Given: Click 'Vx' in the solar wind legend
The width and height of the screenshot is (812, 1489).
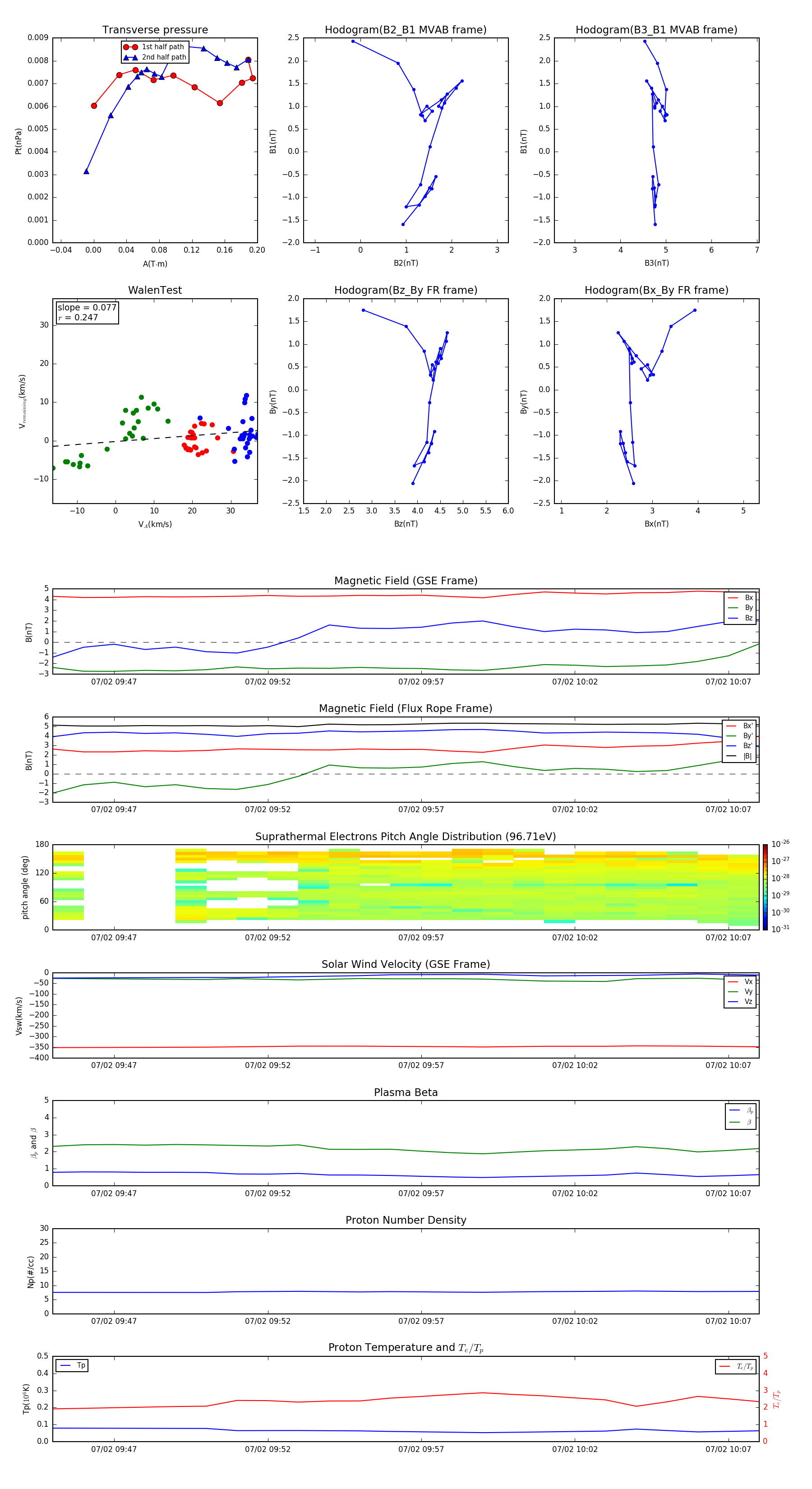Looking at the screenshot, I should (748, 982).
